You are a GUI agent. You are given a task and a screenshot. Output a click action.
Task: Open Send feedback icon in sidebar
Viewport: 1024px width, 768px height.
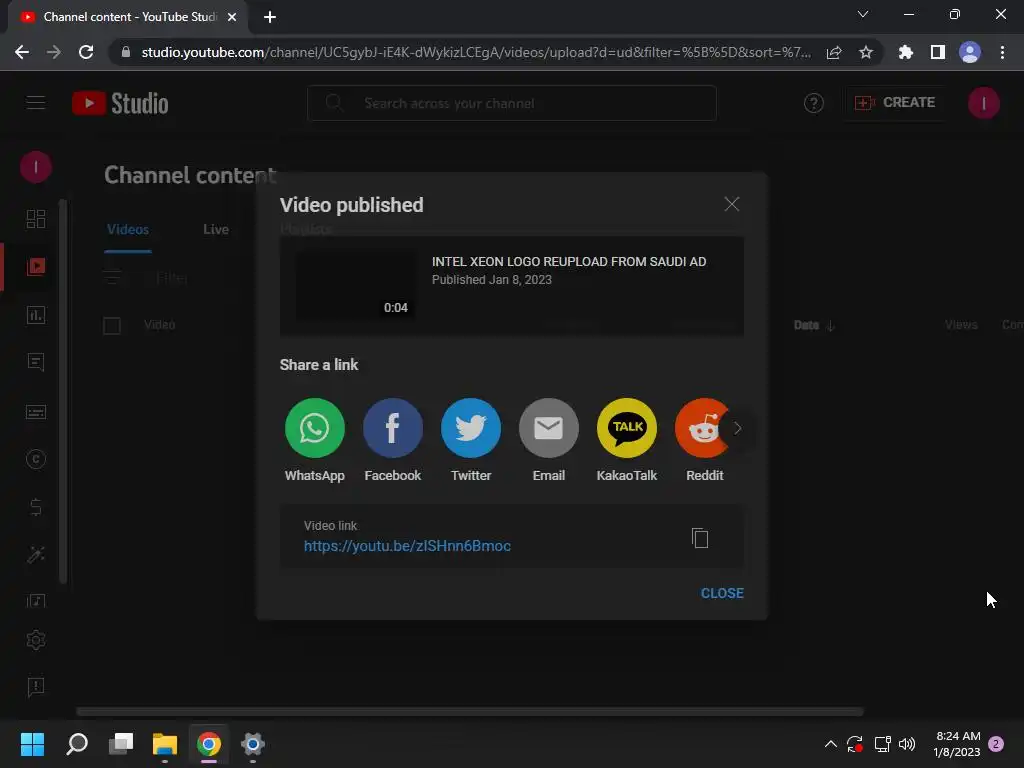click(x=36, y=686)
